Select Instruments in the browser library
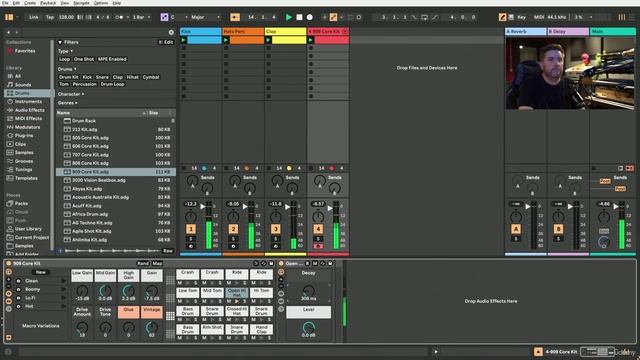This screenshot has width=640, height=360. coord(27,101)
